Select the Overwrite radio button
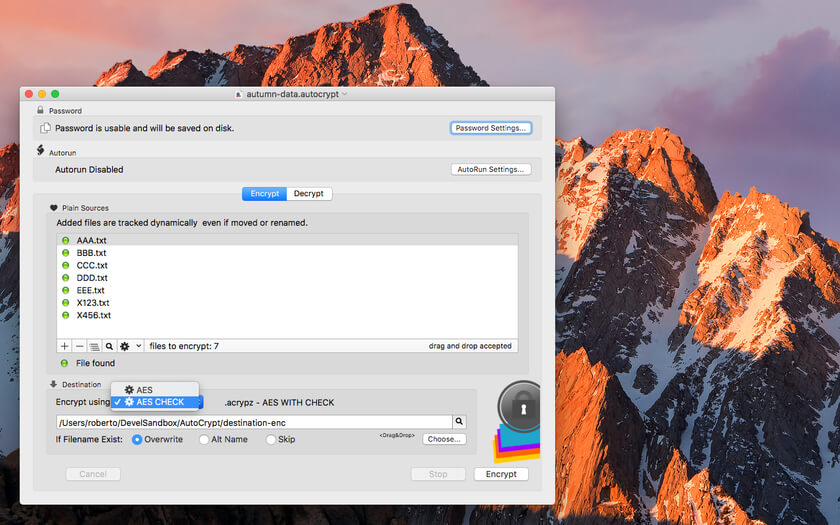The height and width of the screenshot is (525, 840). point(138,439)
